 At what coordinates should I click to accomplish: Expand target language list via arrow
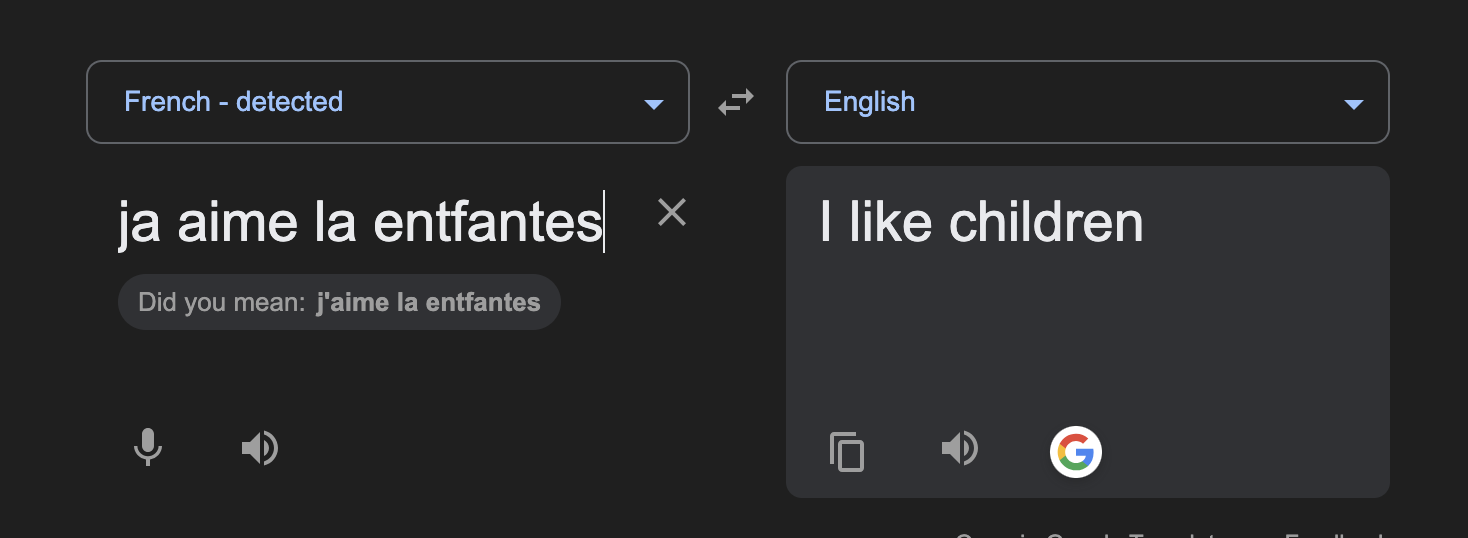click(x=1354, y=104)
